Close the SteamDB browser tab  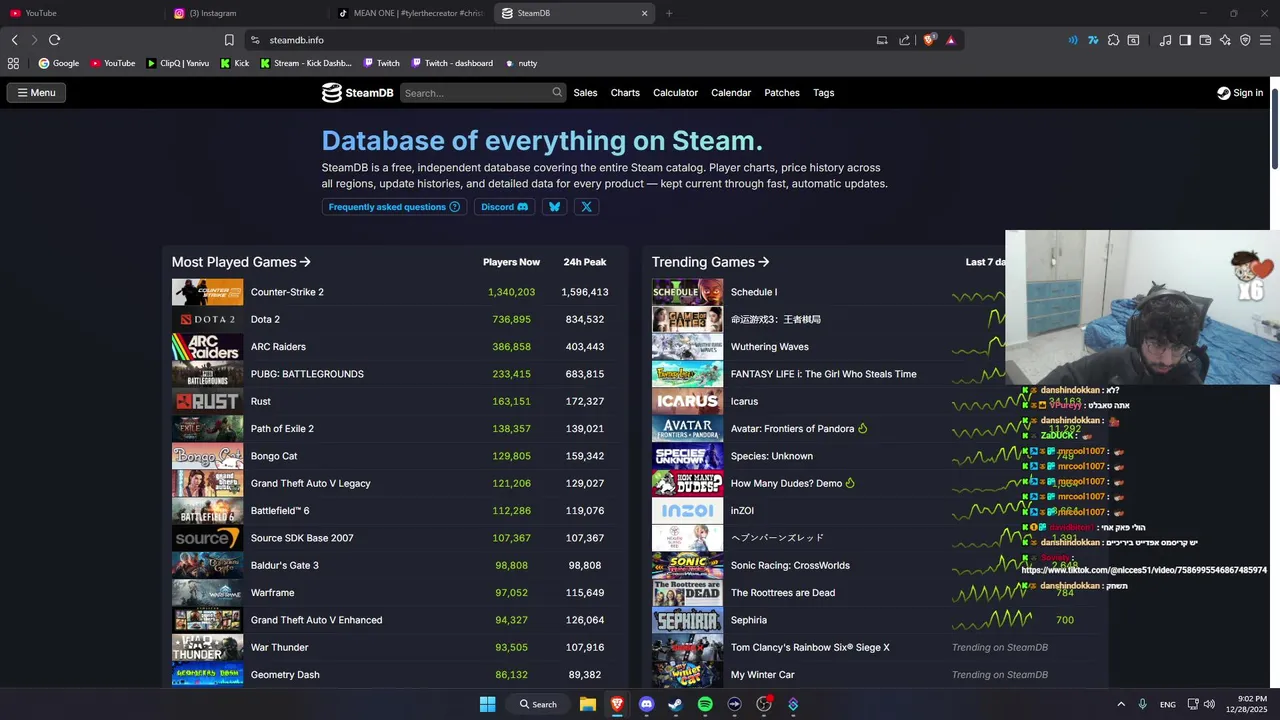pos(645,13)
